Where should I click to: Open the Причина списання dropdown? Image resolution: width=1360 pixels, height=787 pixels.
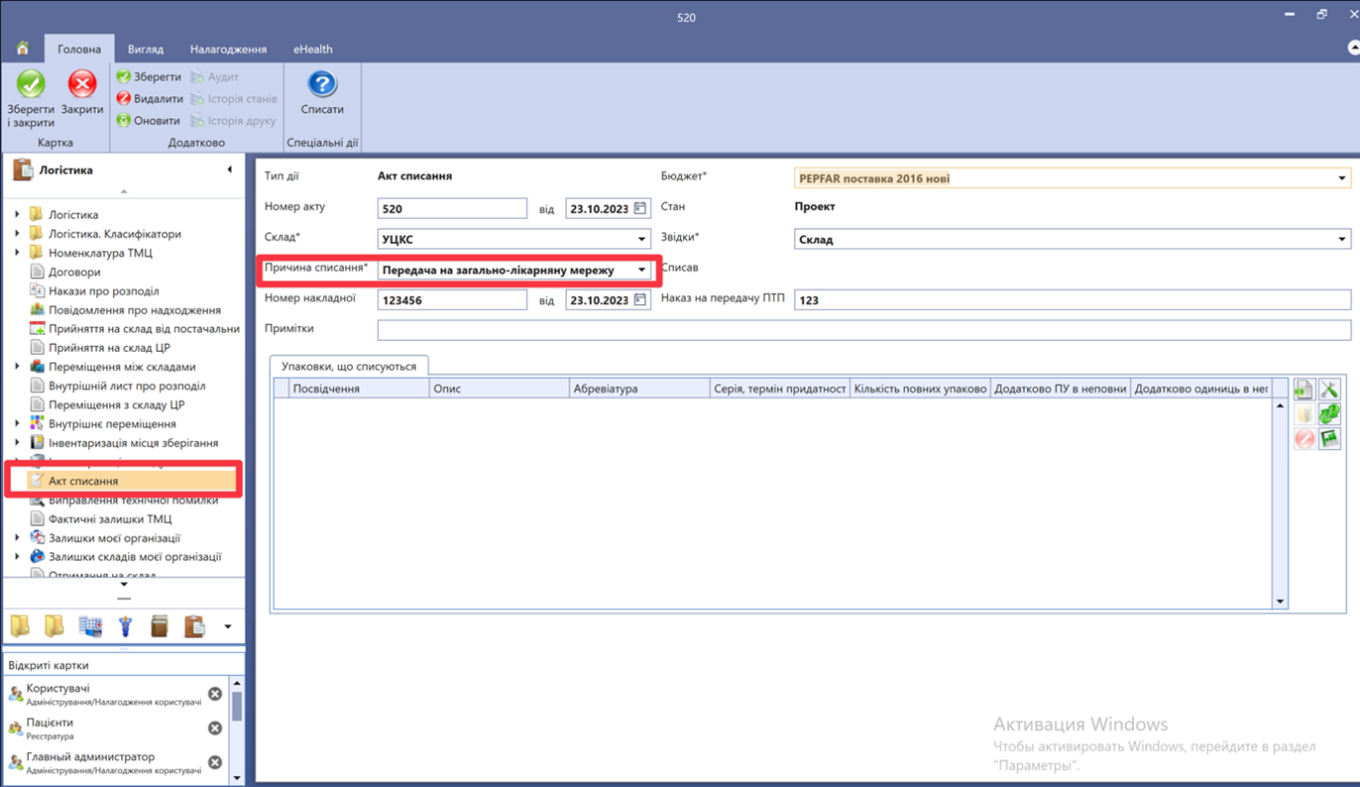point(642,270)
